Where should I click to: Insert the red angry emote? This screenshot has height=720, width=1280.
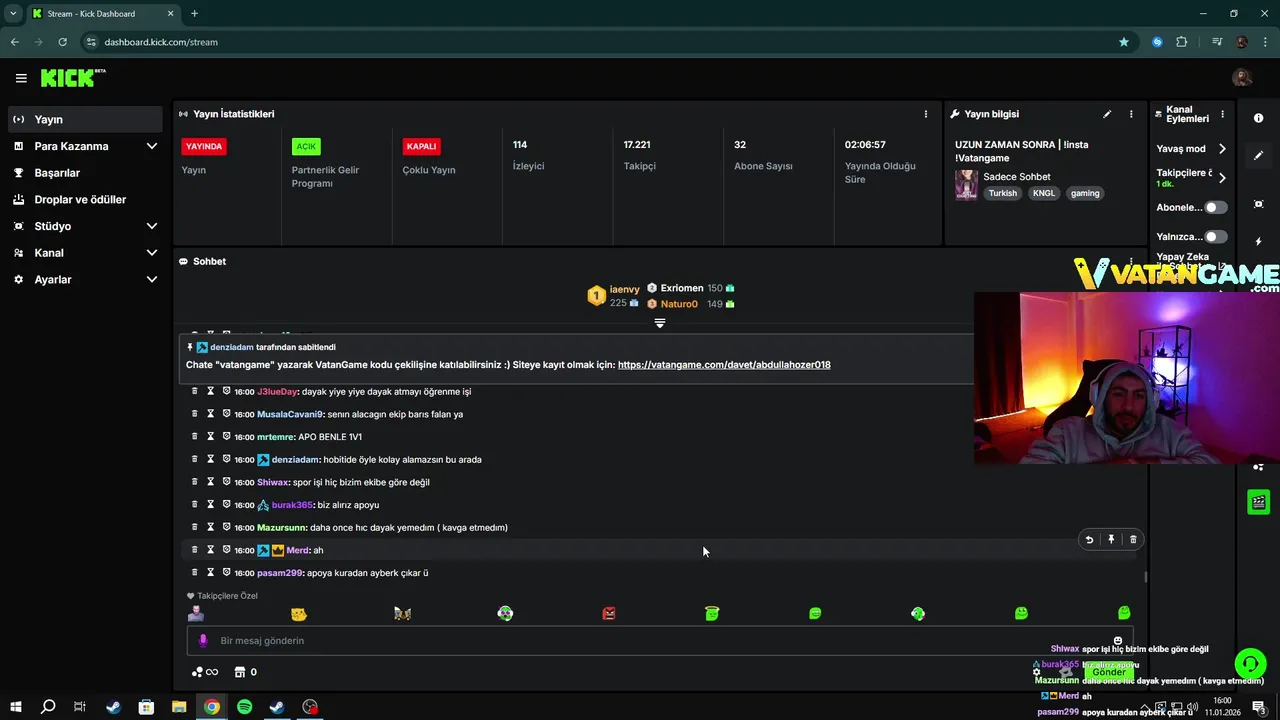608,614
